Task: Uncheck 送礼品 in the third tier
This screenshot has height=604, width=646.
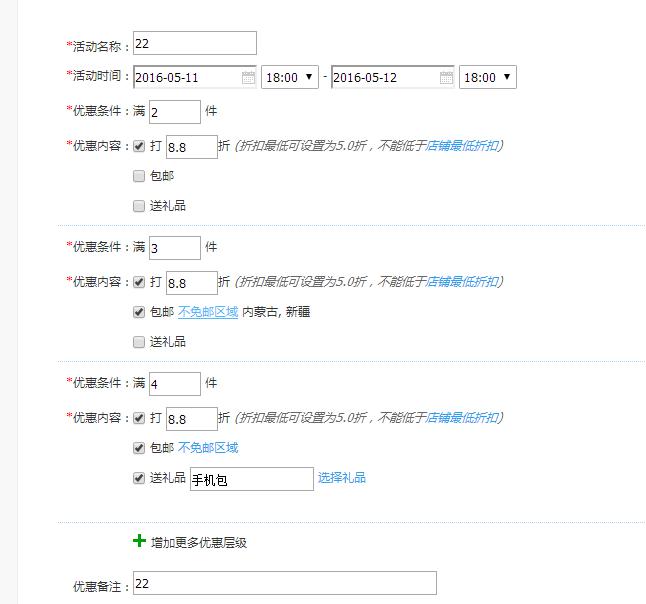Action: tap(139, 478)
